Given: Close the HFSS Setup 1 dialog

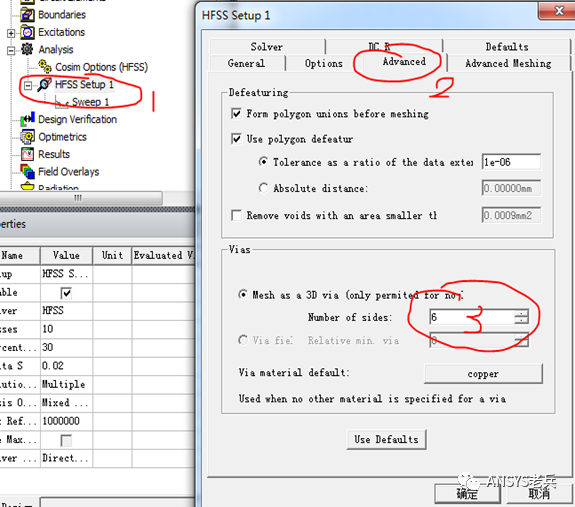Looking at the screenshot, I should click(x=558, y=10).
